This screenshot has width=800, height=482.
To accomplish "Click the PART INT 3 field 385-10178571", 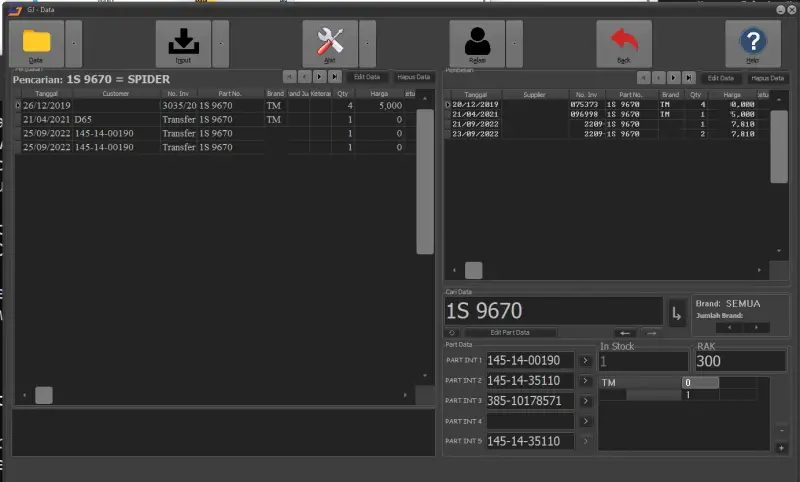I will pos(530,401).
